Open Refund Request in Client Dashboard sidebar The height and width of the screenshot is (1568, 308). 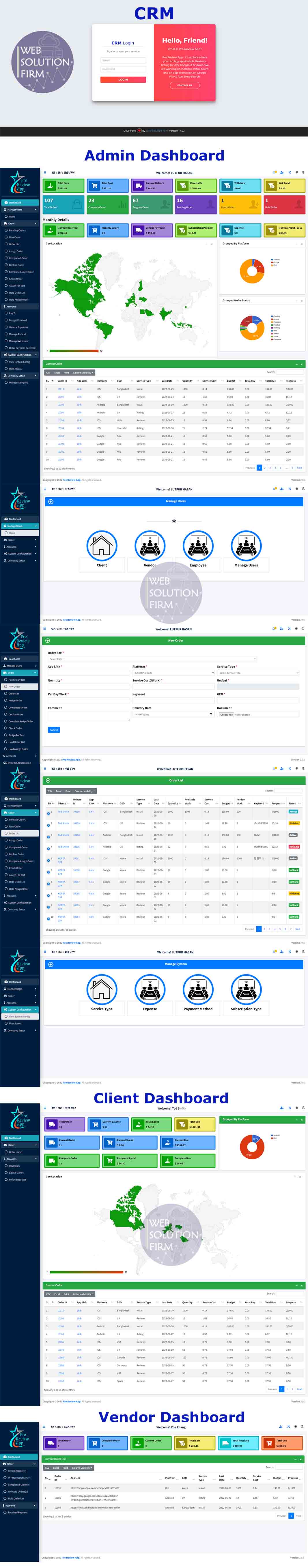tap(17, 1180)
